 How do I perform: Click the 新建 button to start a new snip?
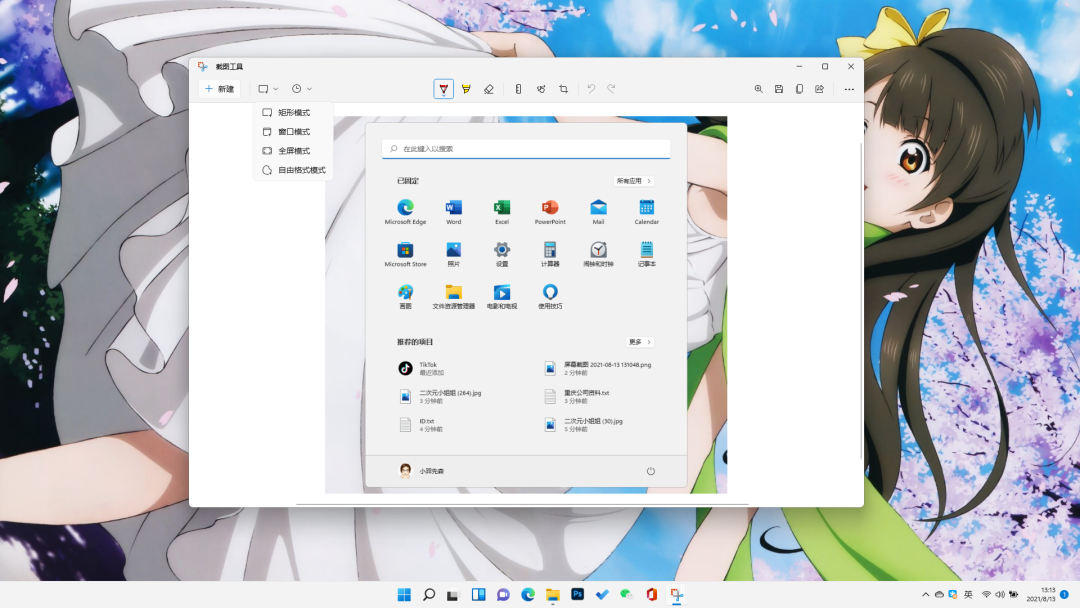(219, 89)
